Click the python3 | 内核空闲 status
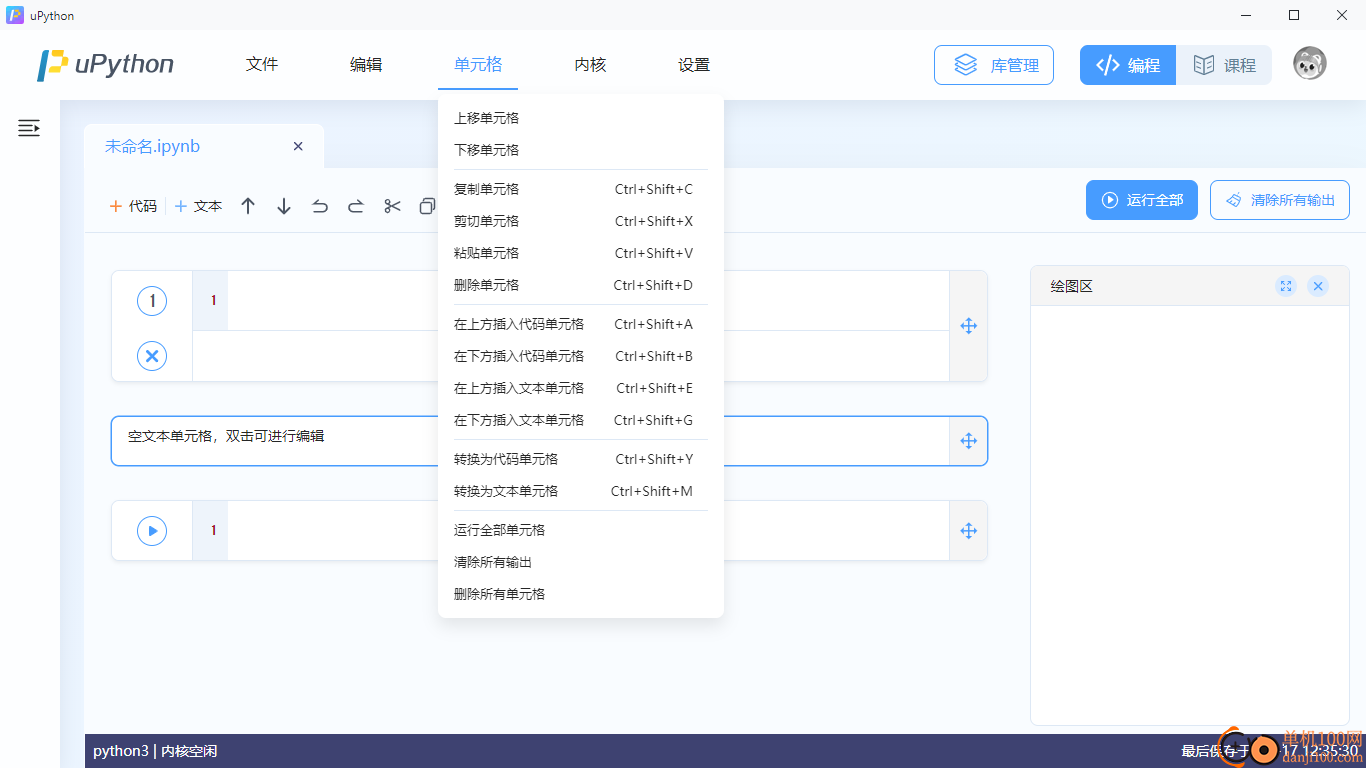This screenshot has height=768, width=1366. click(x=155, y=751)
